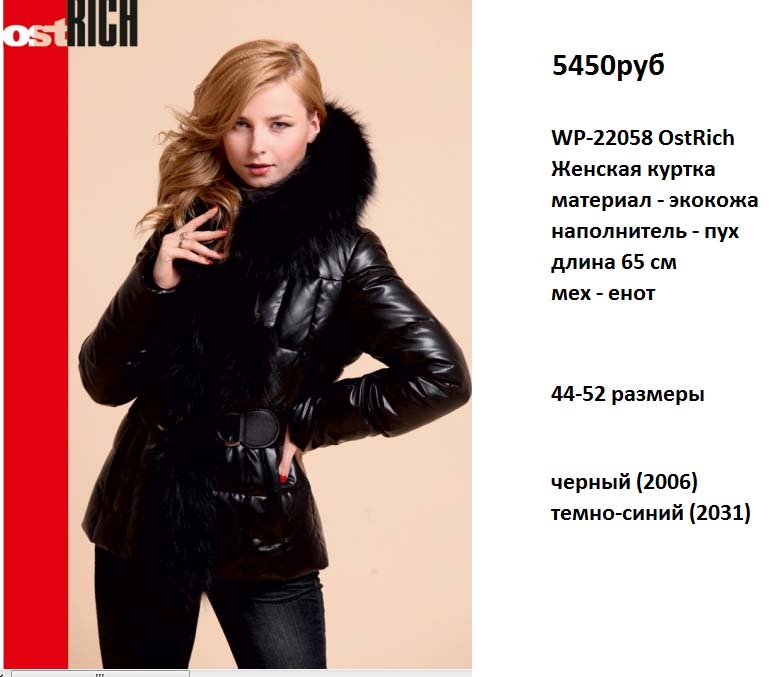The height and width of the screenshot is (677, 769).
Task: Click the round belt buckle on jacket
Action: (250, 428)
